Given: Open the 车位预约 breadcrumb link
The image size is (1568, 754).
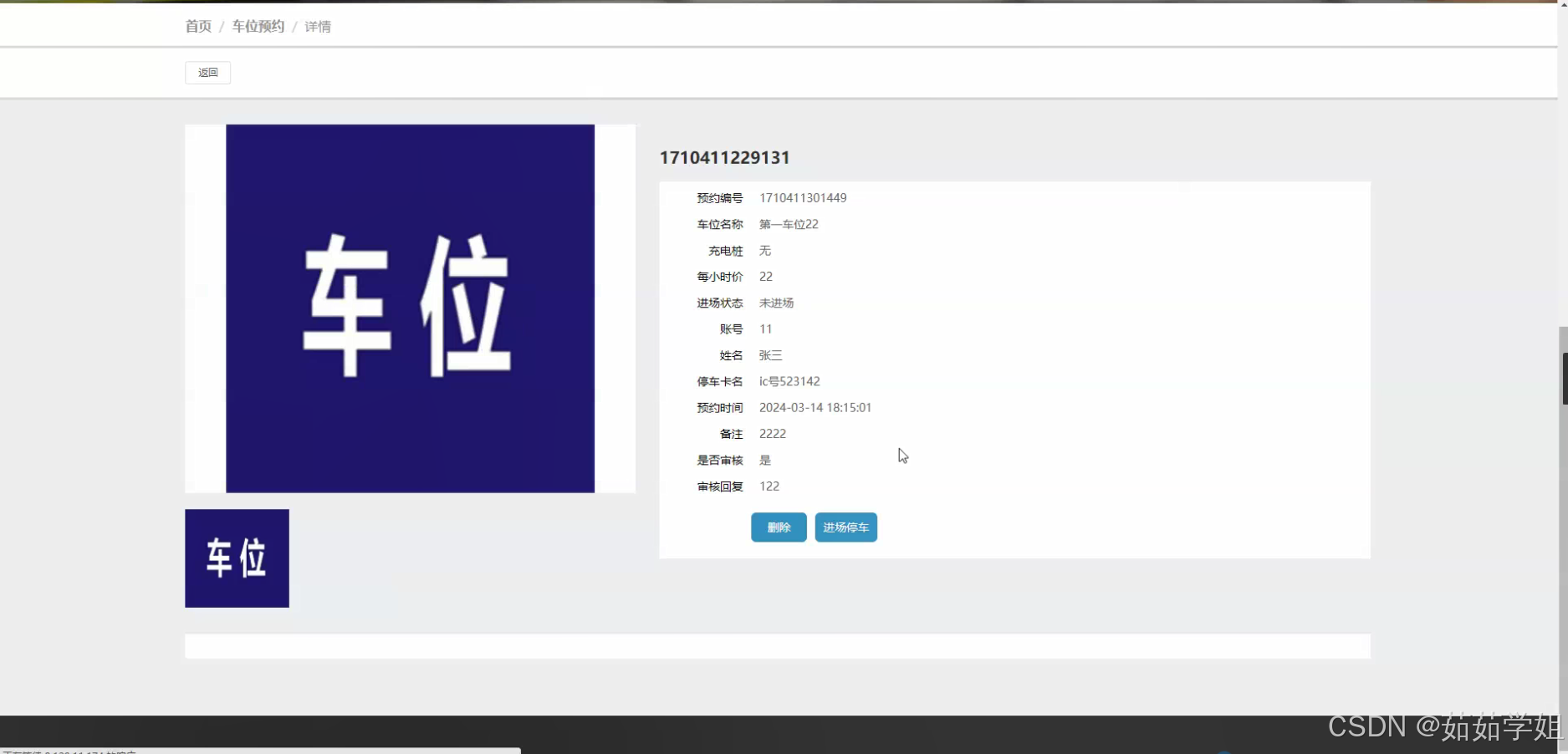Looking at the screenshot, I should (x=258, y=26).
